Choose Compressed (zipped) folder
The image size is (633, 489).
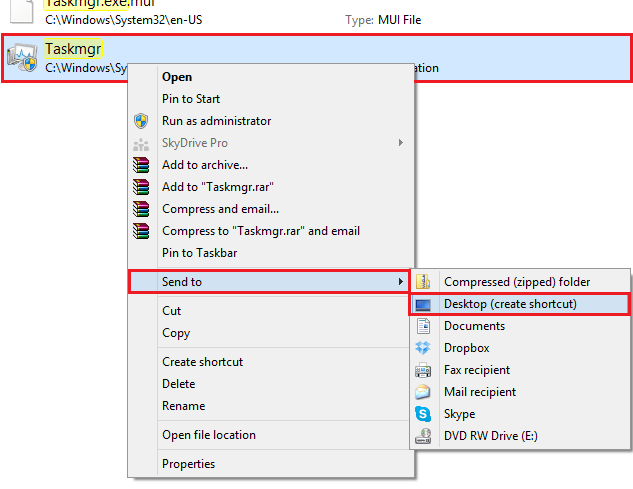520,281
